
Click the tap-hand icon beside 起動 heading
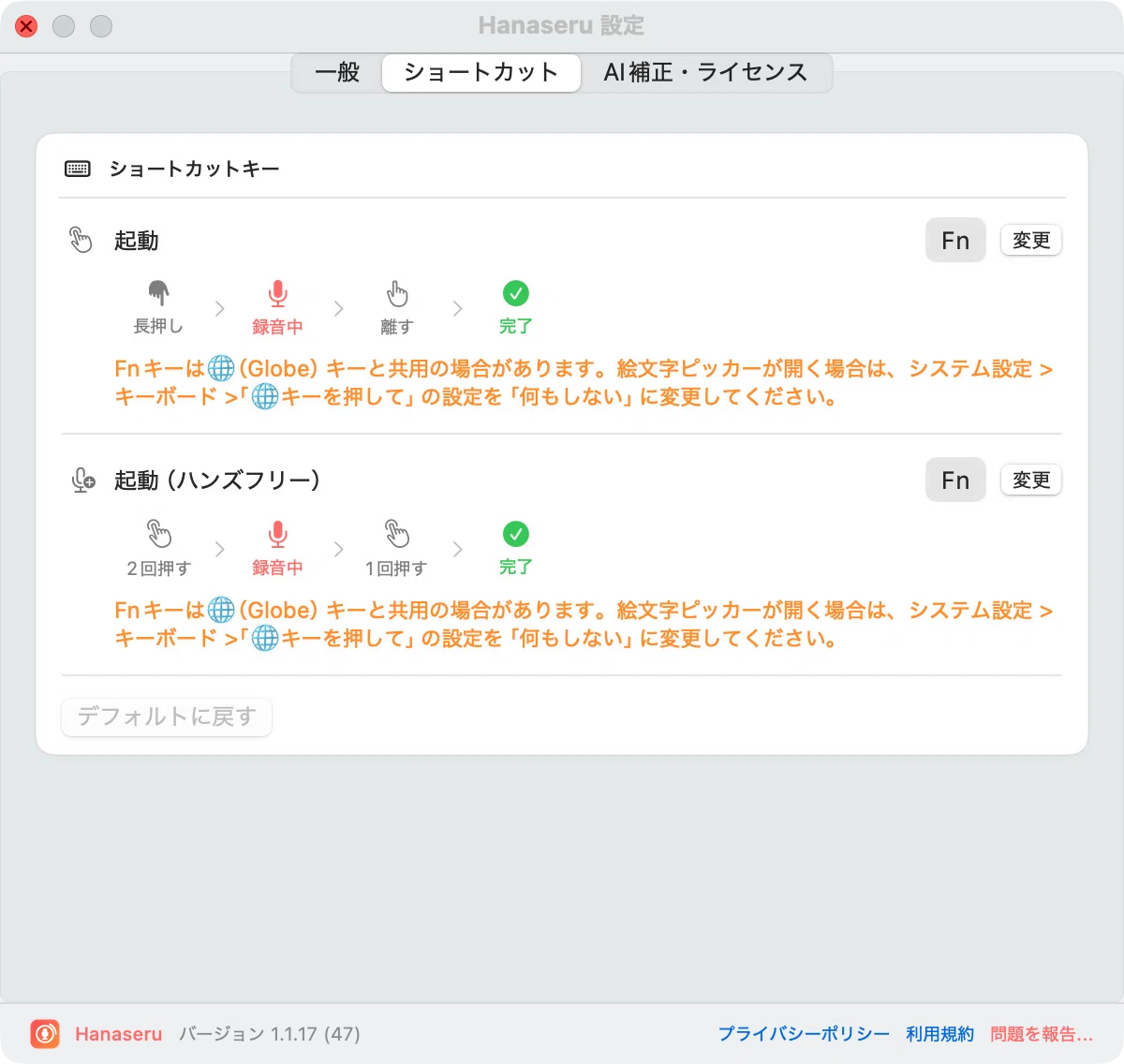click(81, 240)
